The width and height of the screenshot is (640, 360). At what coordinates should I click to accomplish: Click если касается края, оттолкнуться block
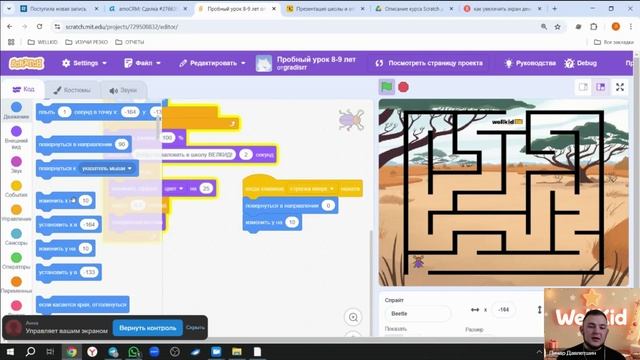[82, 304]
